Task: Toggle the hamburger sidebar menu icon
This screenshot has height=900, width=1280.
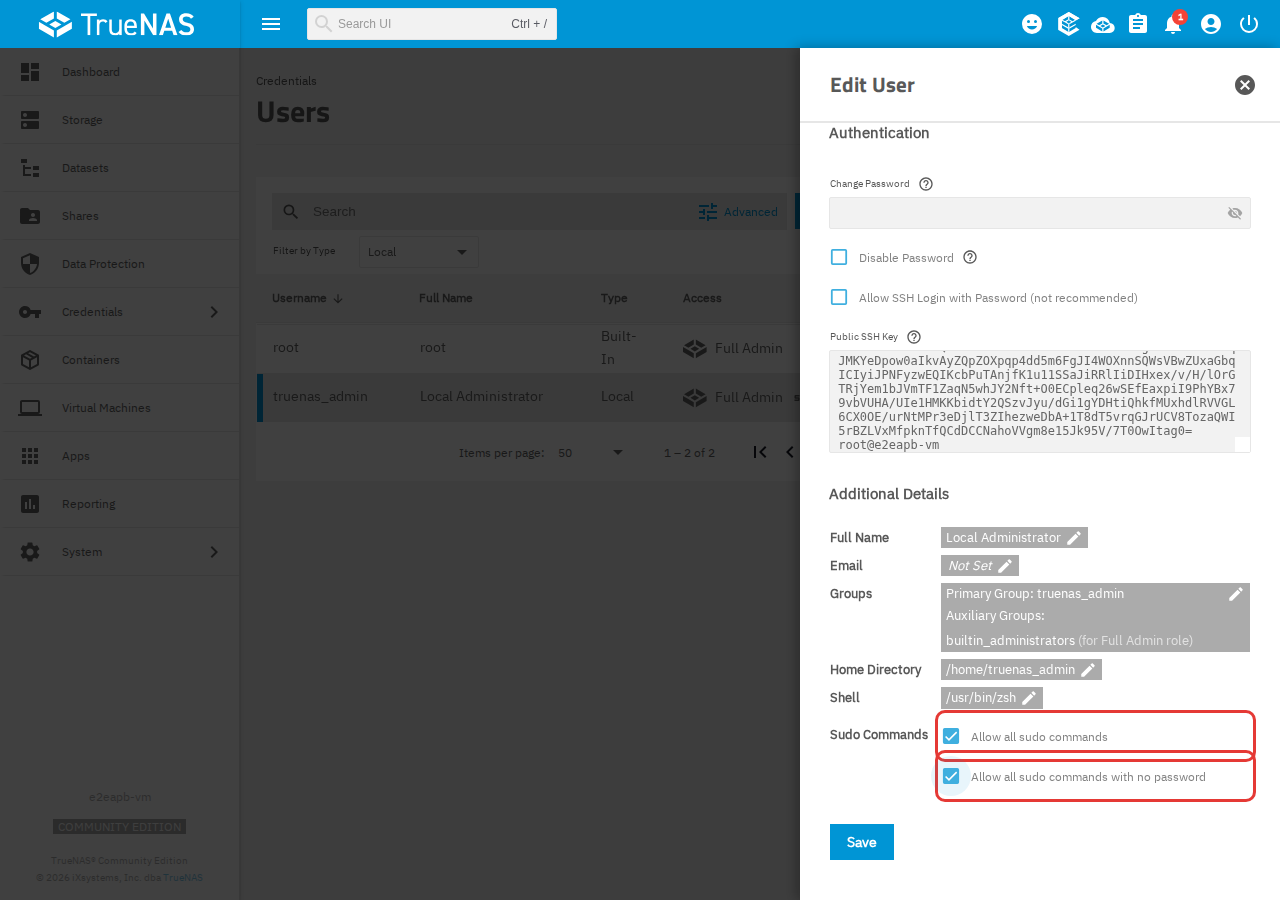Action: [x=271, y=24]
